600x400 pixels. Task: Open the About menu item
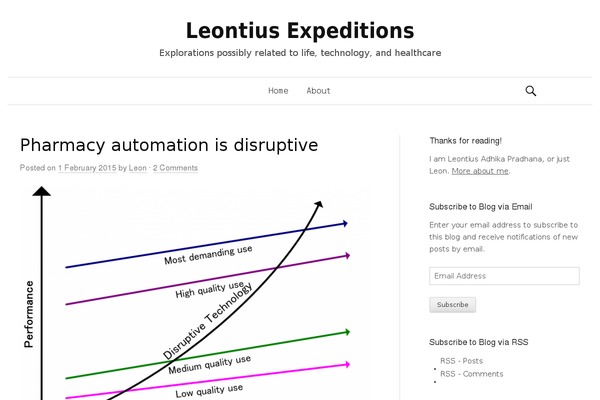coord(318,91)
